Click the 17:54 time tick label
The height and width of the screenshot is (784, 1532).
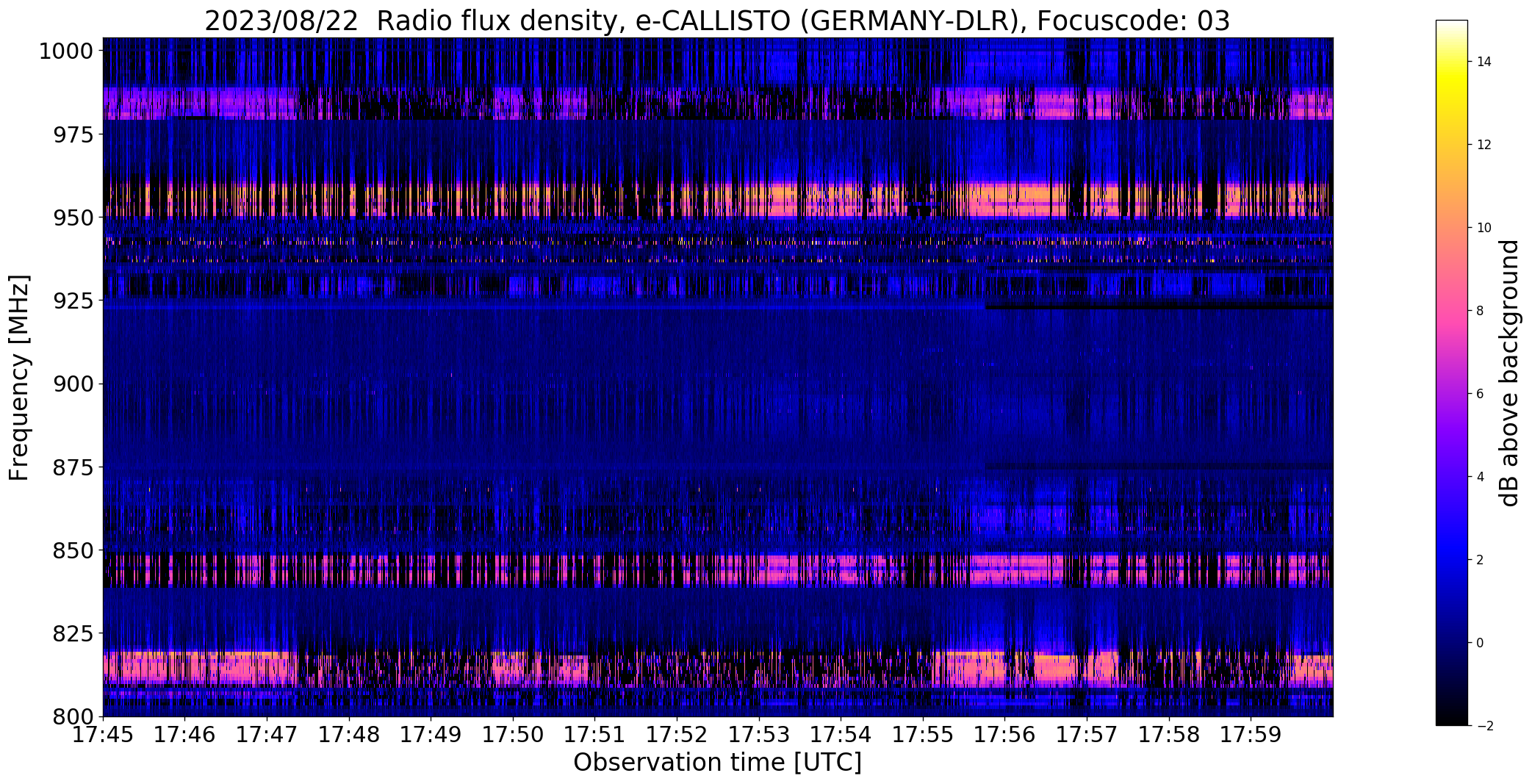(841, 734)
